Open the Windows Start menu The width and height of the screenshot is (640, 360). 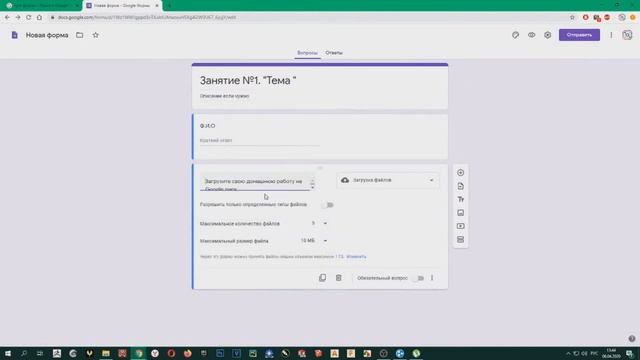pyautogui.click(x=7, y=353)
